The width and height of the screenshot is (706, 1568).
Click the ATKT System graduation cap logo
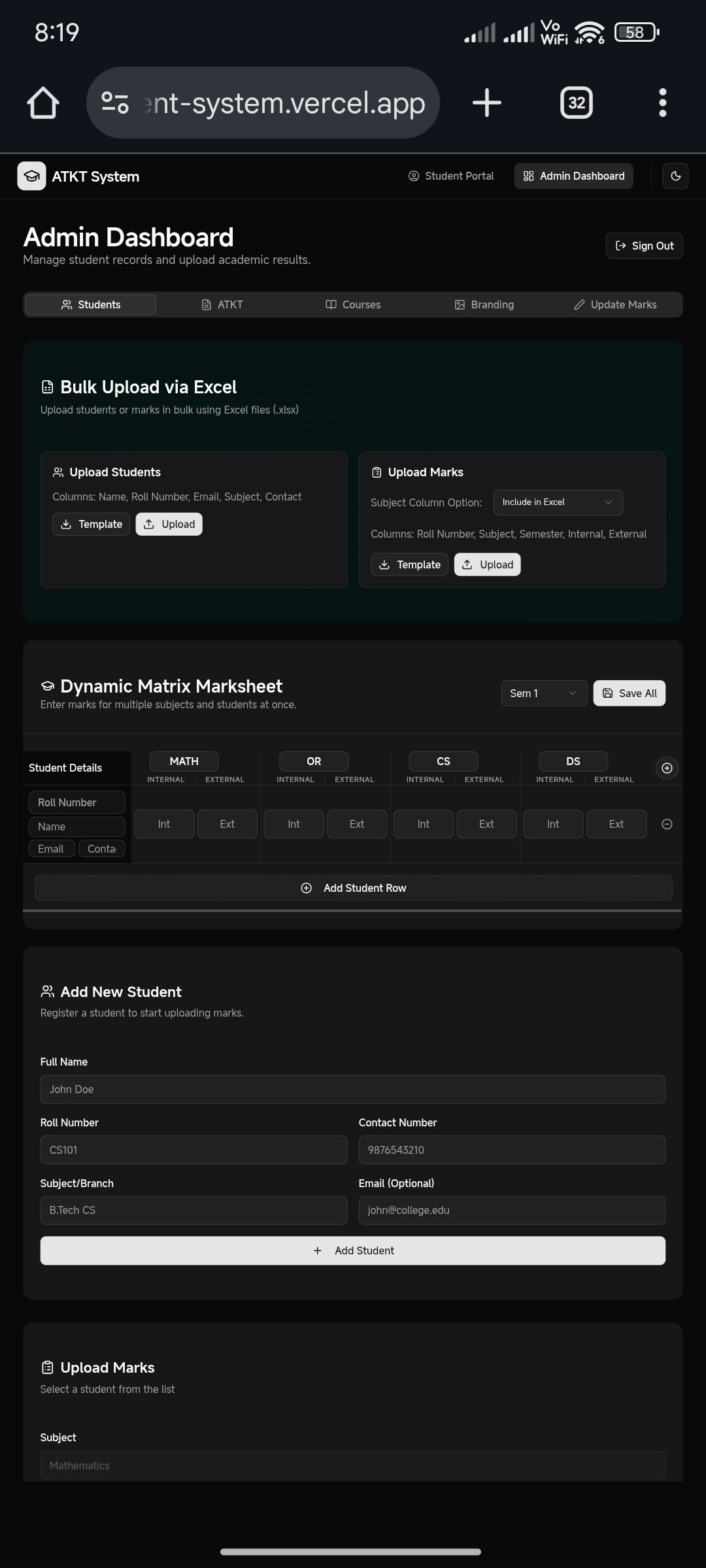point(31,176)
